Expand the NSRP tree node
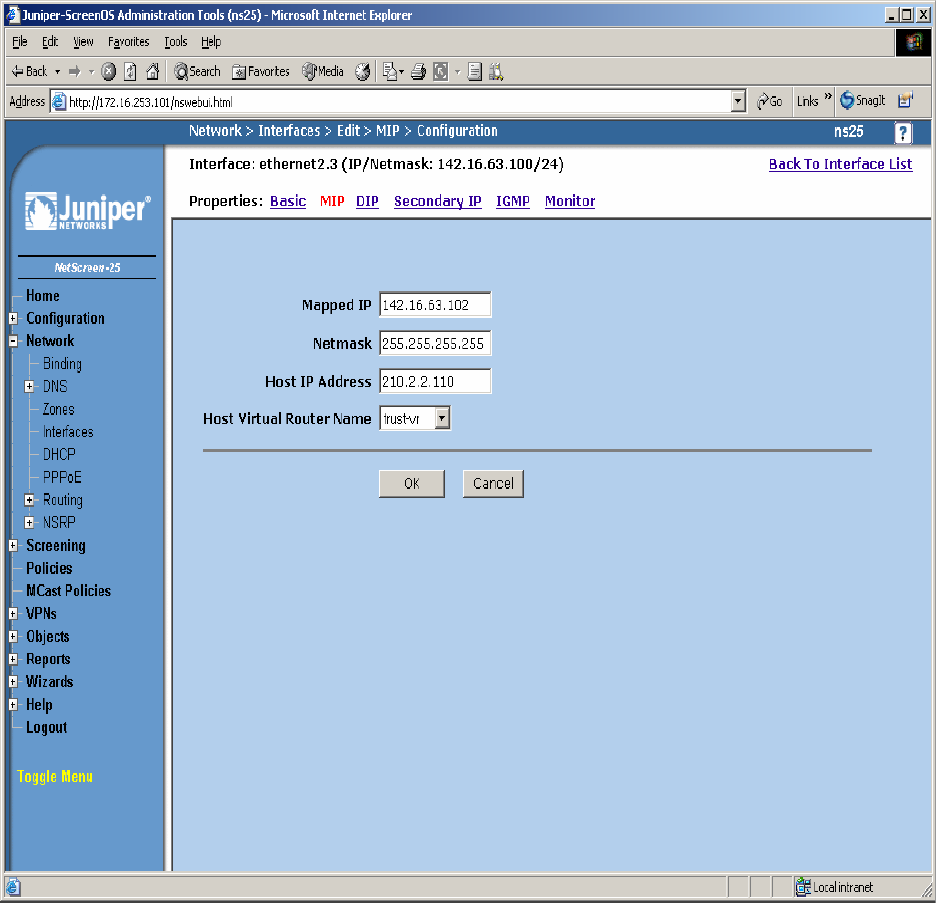Viewport: 936px width, 903px height. (x=29, y=522)
